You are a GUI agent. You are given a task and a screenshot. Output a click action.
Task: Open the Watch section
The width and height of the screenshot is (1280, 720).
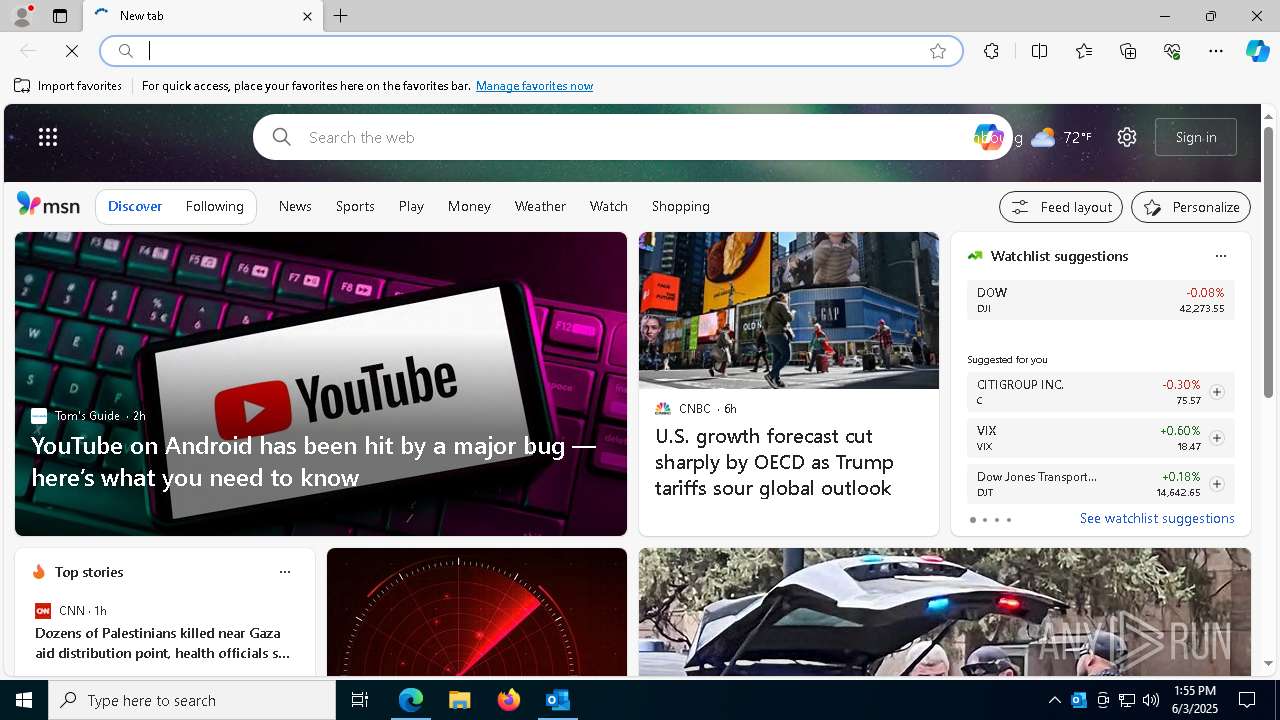[609, 206]
